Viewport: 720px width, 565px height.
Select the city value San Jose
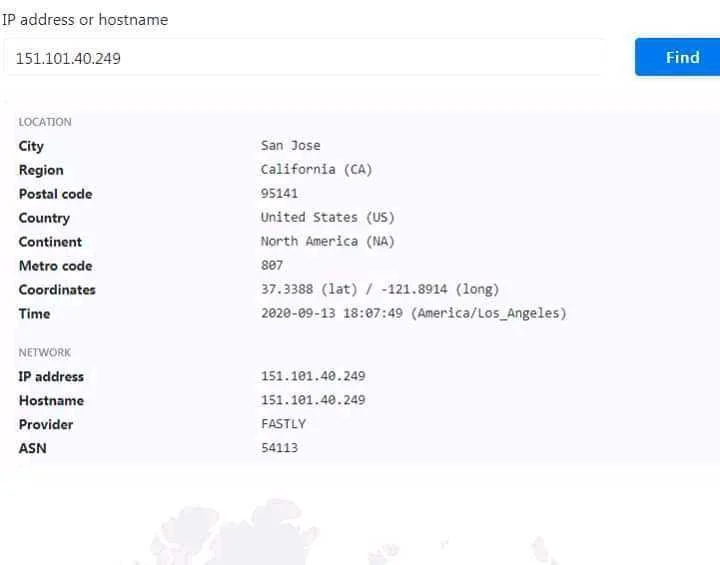click(x=291, y=146)
